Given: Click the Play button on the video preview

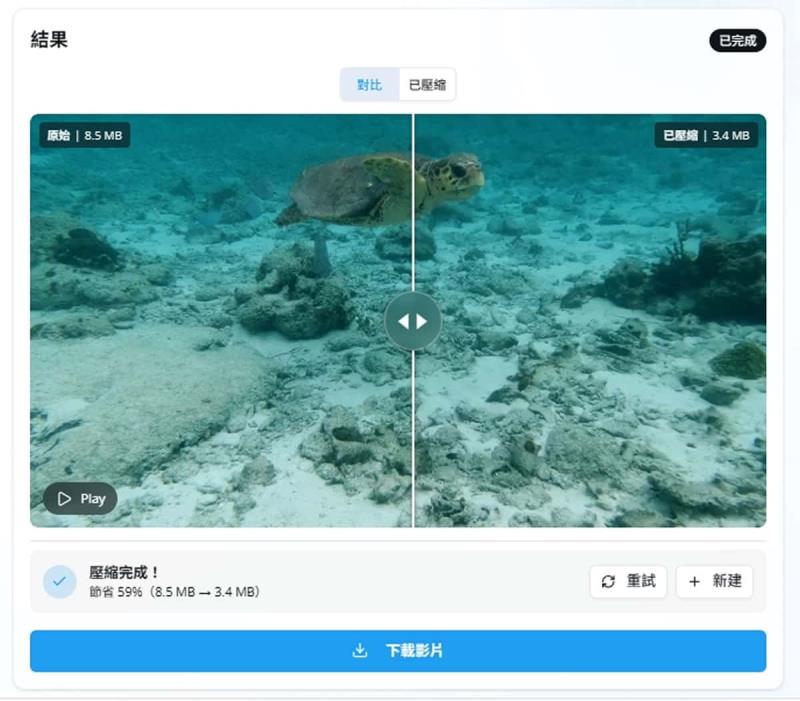Looking at the screenshot, I should point(80,498).
